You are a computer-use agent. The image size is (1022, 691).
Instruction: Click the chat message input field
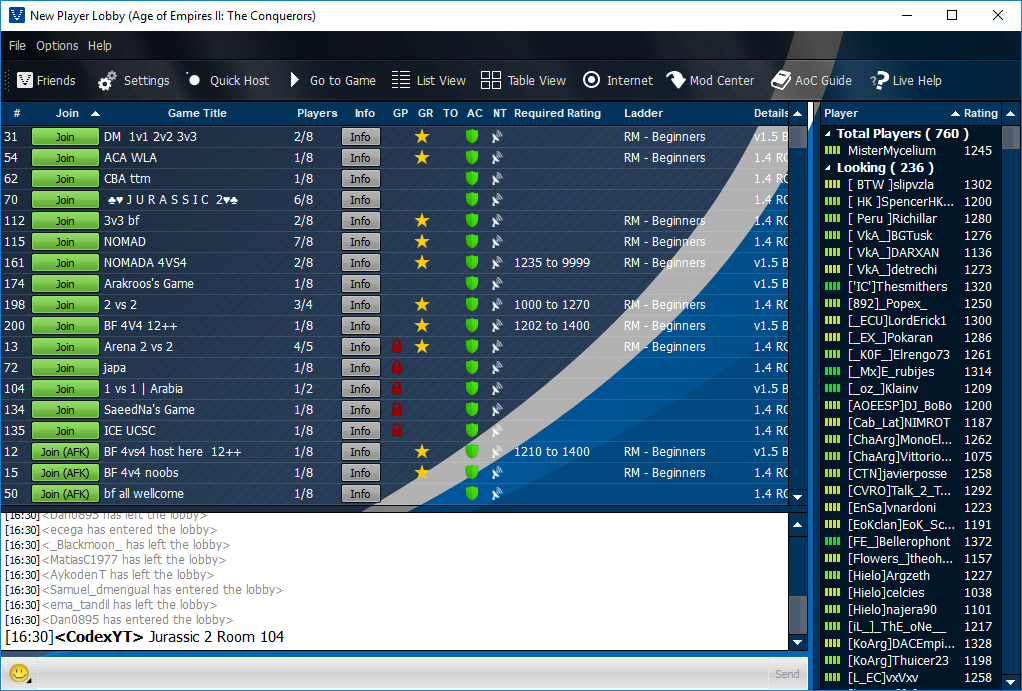(x=403, y=673)
